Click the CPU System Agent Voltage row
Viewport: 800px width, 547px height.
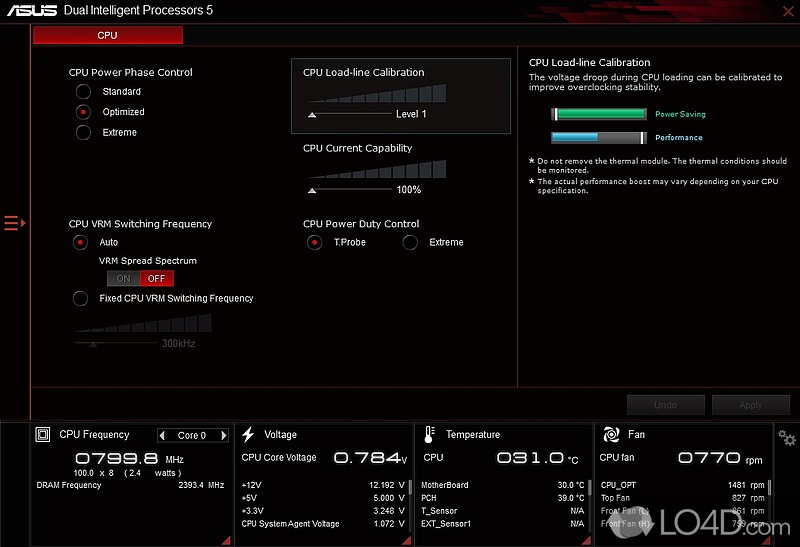click(323, 524)
